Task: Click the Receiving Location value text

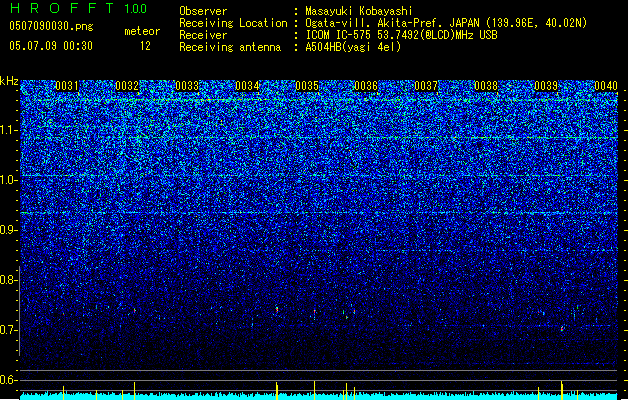Action: click(446, 23)
